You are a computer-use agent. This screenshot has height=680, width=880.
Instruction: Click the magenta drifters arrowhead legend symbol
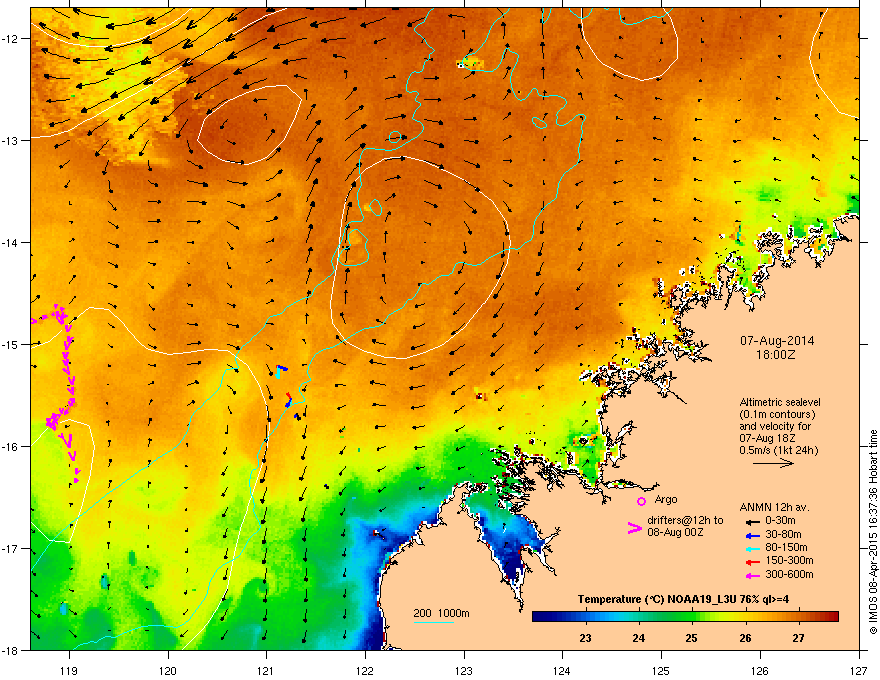click(634, 528)
